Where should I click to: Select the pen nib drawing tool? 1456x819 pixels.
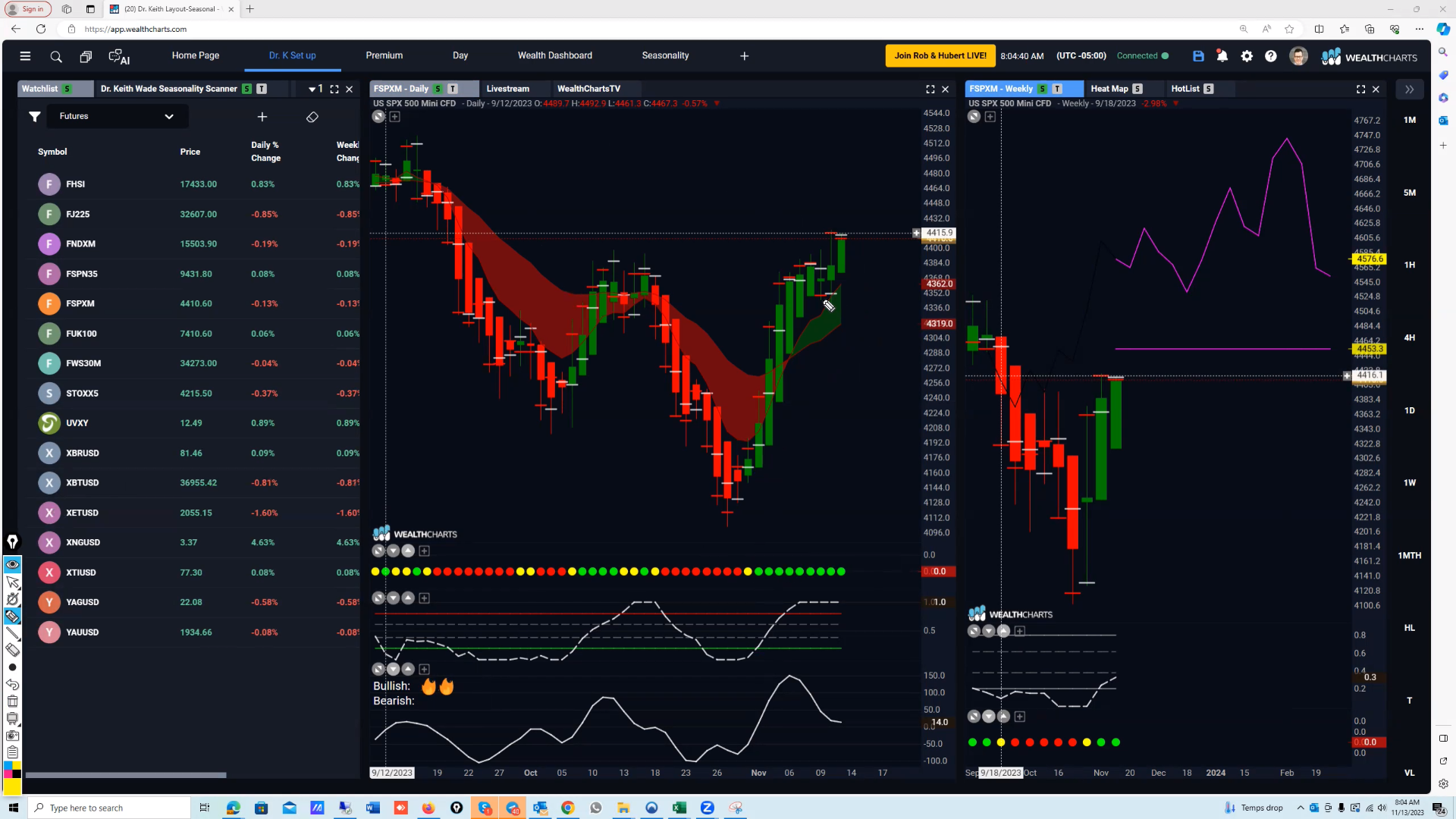click(x=12, y=541)
